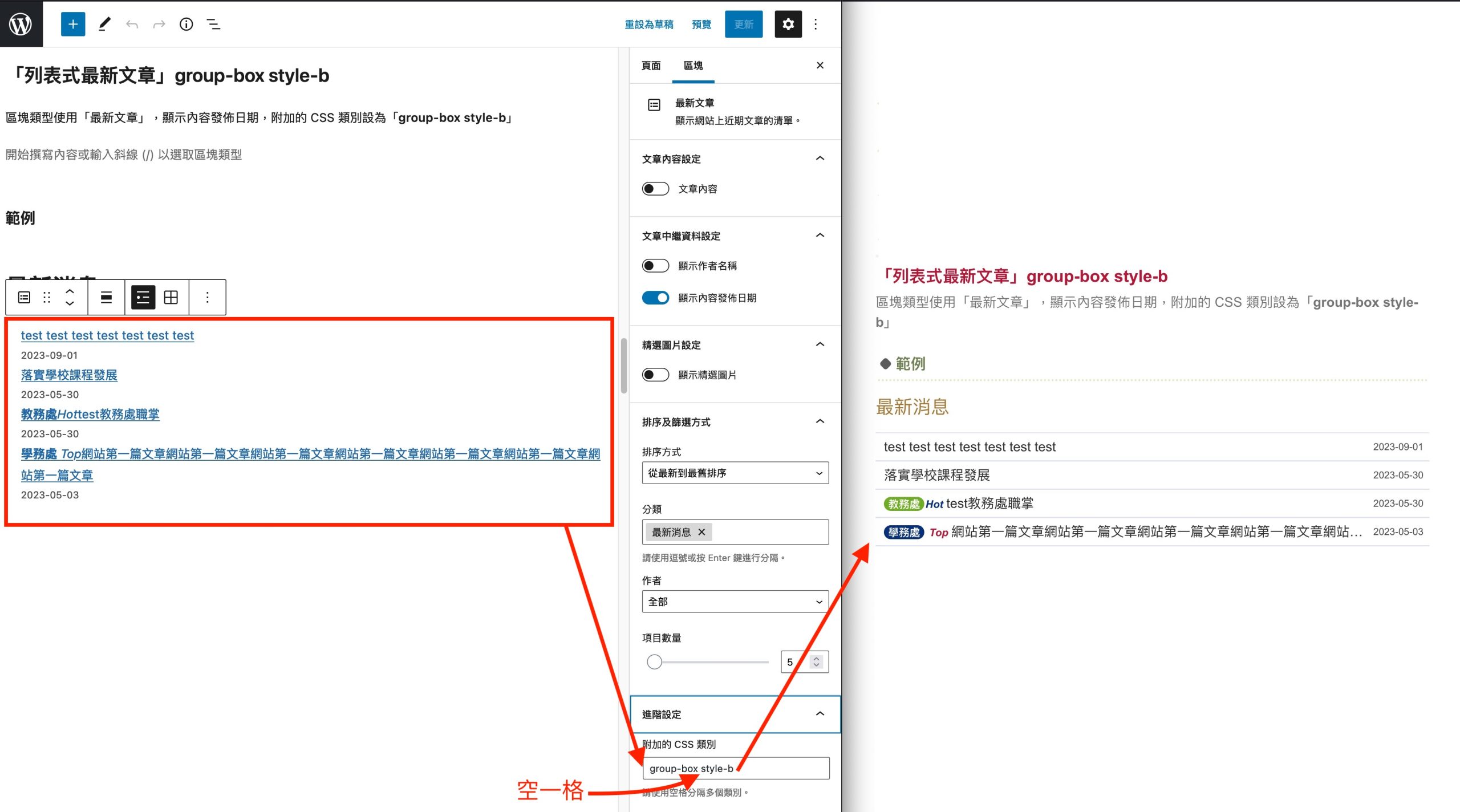Screen dimensions: 1460x812
Task: Collapse the 排序及篩選方式 section
Action: (x=736, y=421)
